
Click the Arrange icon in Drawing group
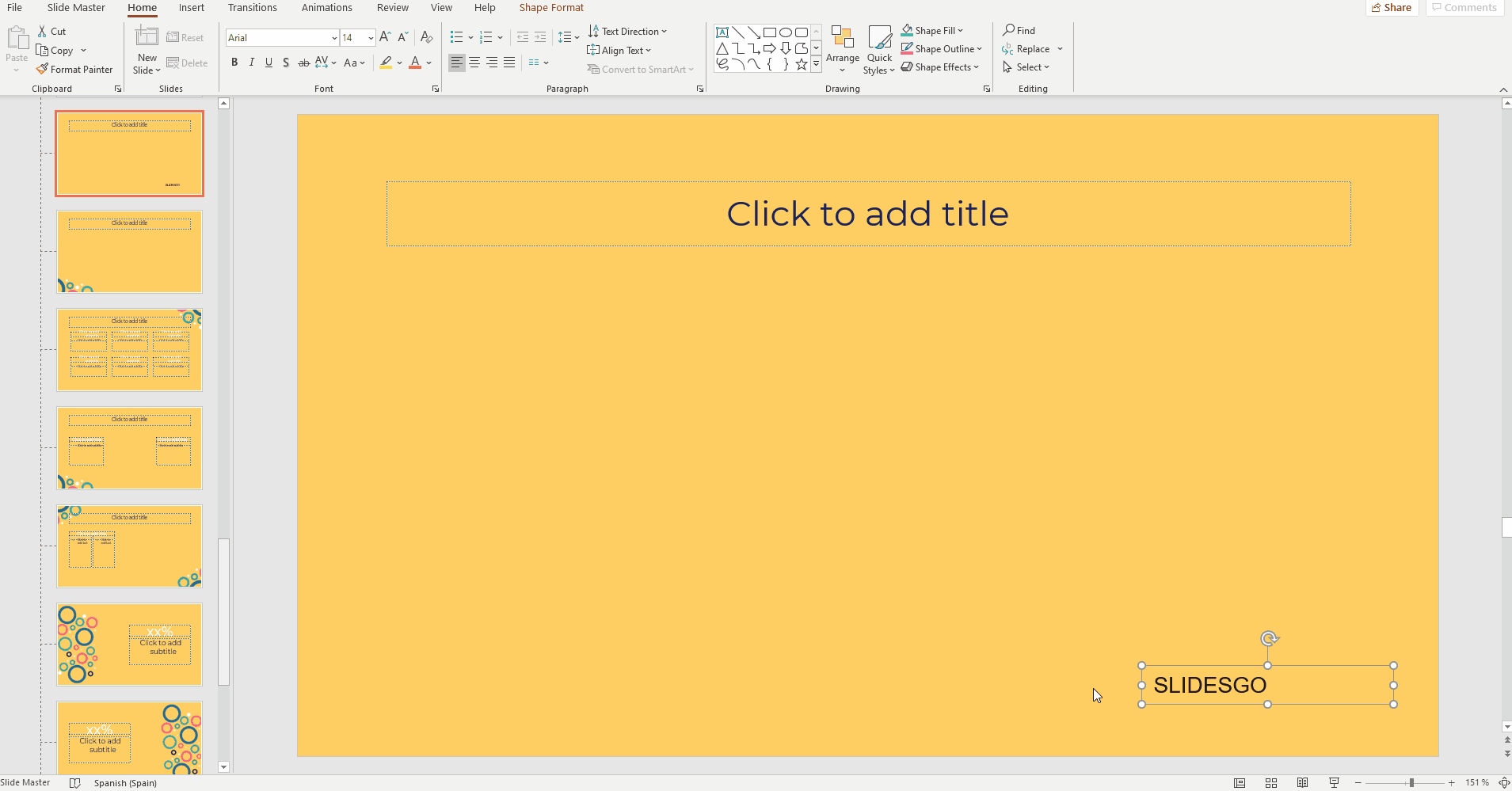tap(842, 48)
